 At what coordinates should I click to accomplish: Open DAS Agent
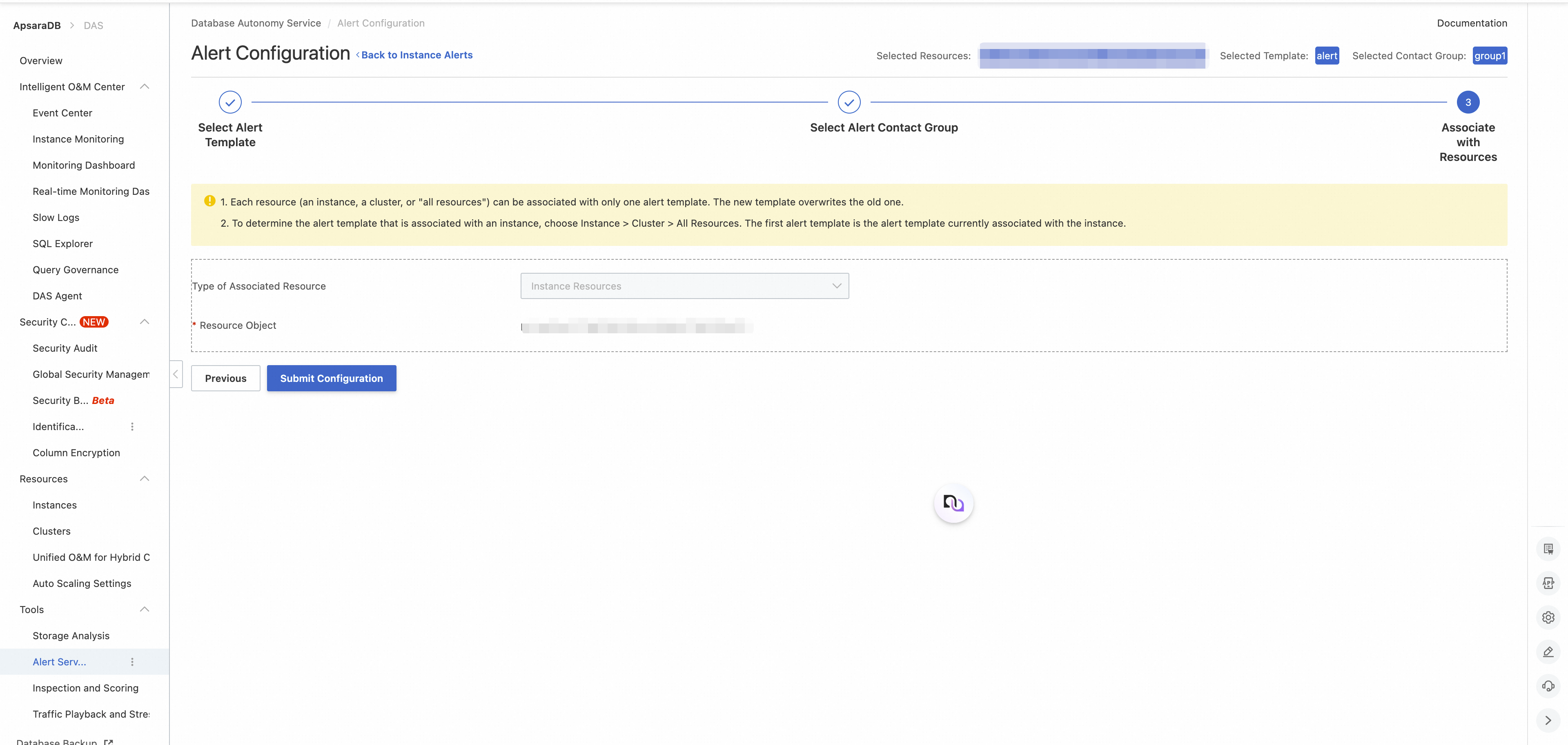[x=57, y=296]
